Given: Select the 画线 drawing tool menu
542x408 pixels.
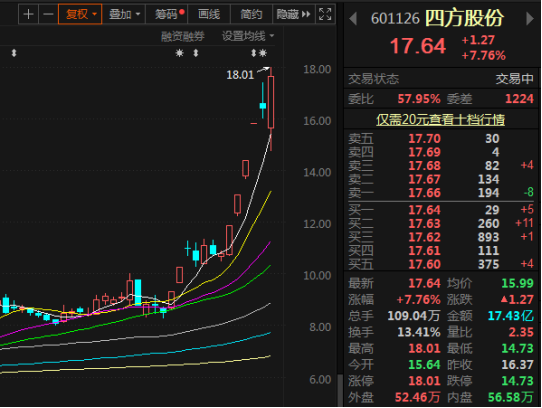Looking at the screenshot, I should coord(209,15).
